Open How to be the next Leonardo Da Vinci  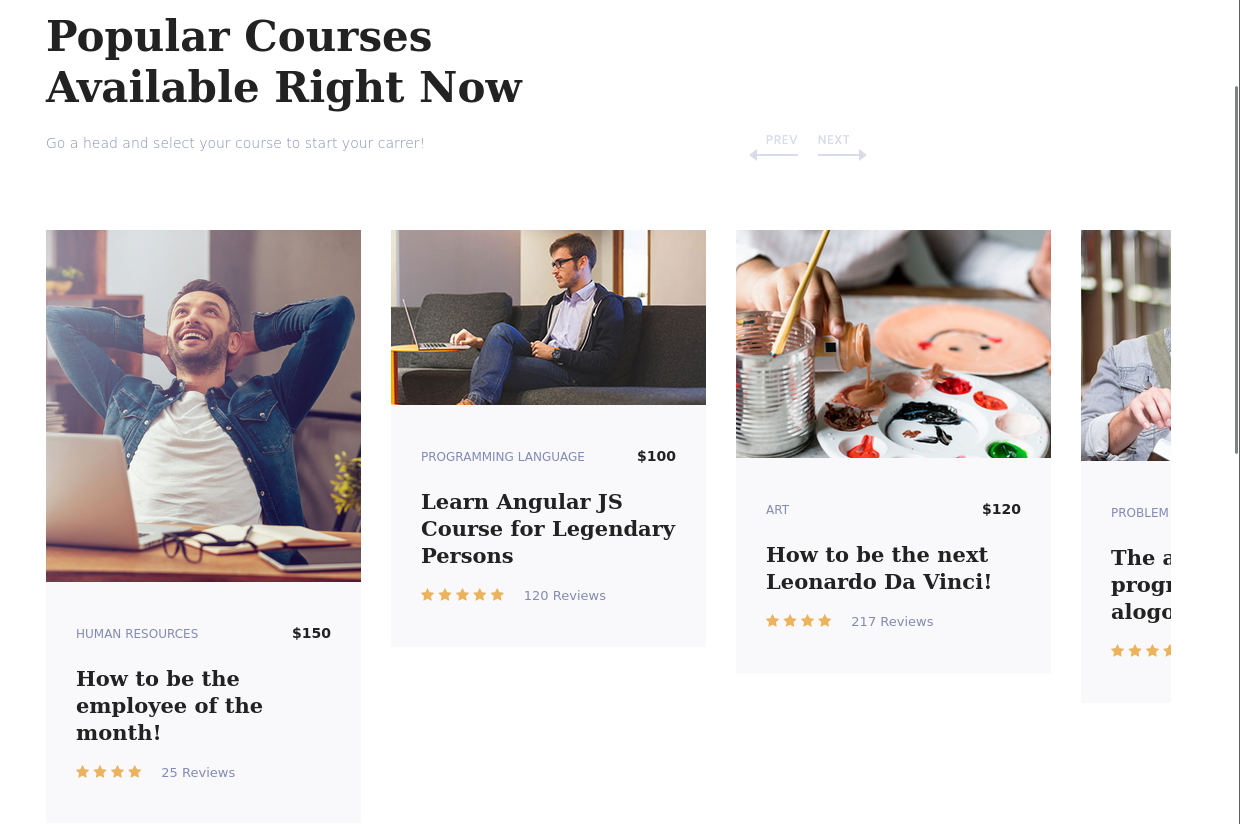(x=879, y=568)
